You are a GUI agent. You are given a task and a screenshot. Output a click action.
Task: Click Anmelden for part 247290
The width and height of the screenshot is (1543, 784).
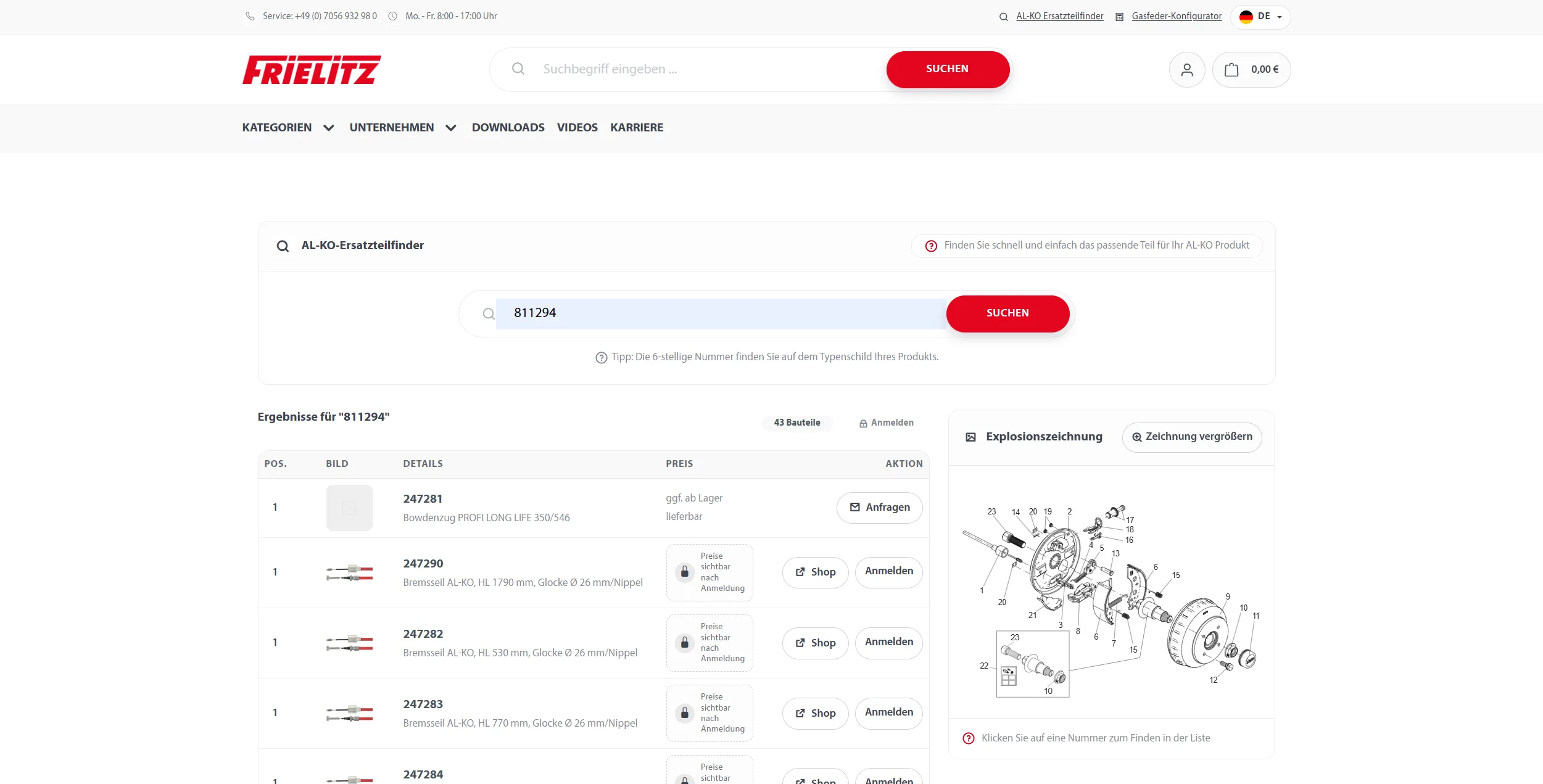click(888, 572)
